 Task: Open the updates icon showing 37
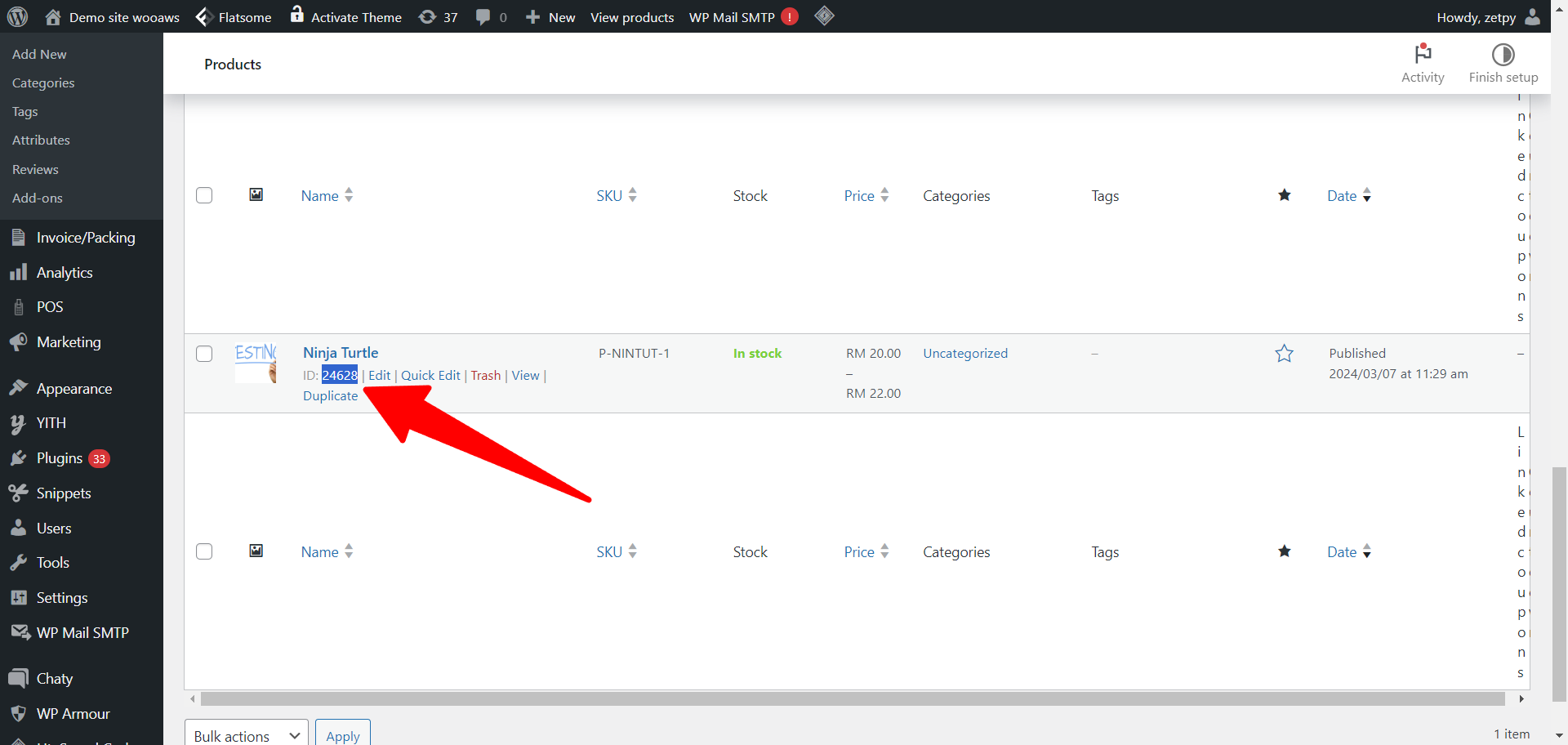tap(427, 16)
